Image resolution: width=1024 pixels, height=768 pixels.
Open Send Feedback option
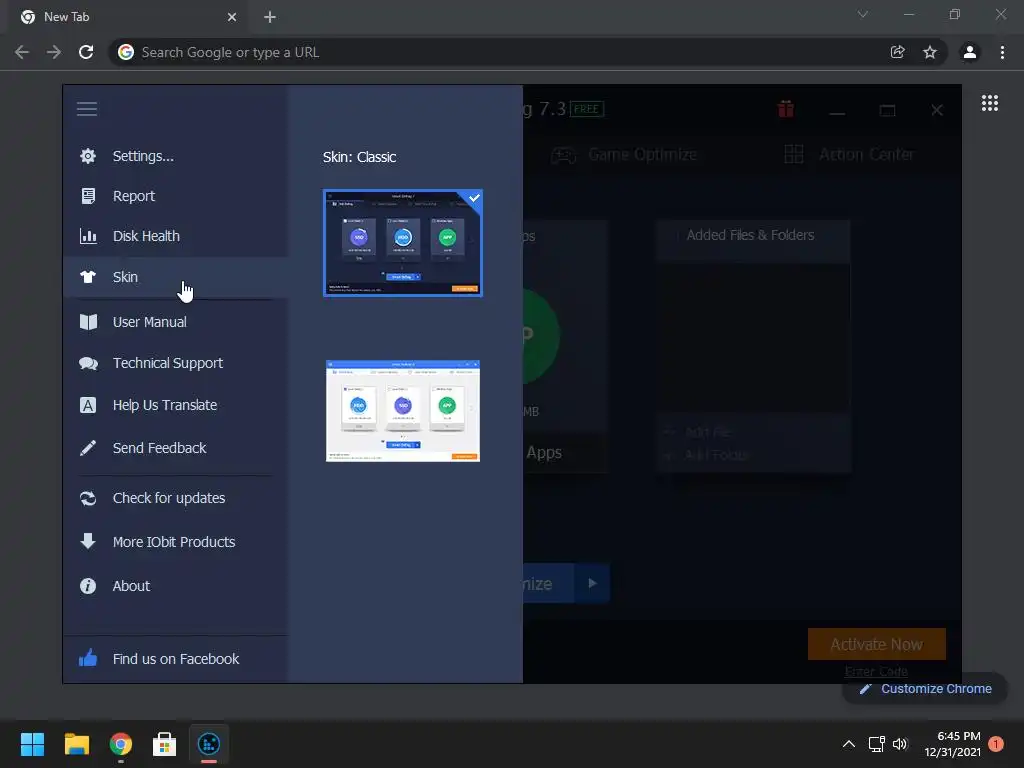159,448
